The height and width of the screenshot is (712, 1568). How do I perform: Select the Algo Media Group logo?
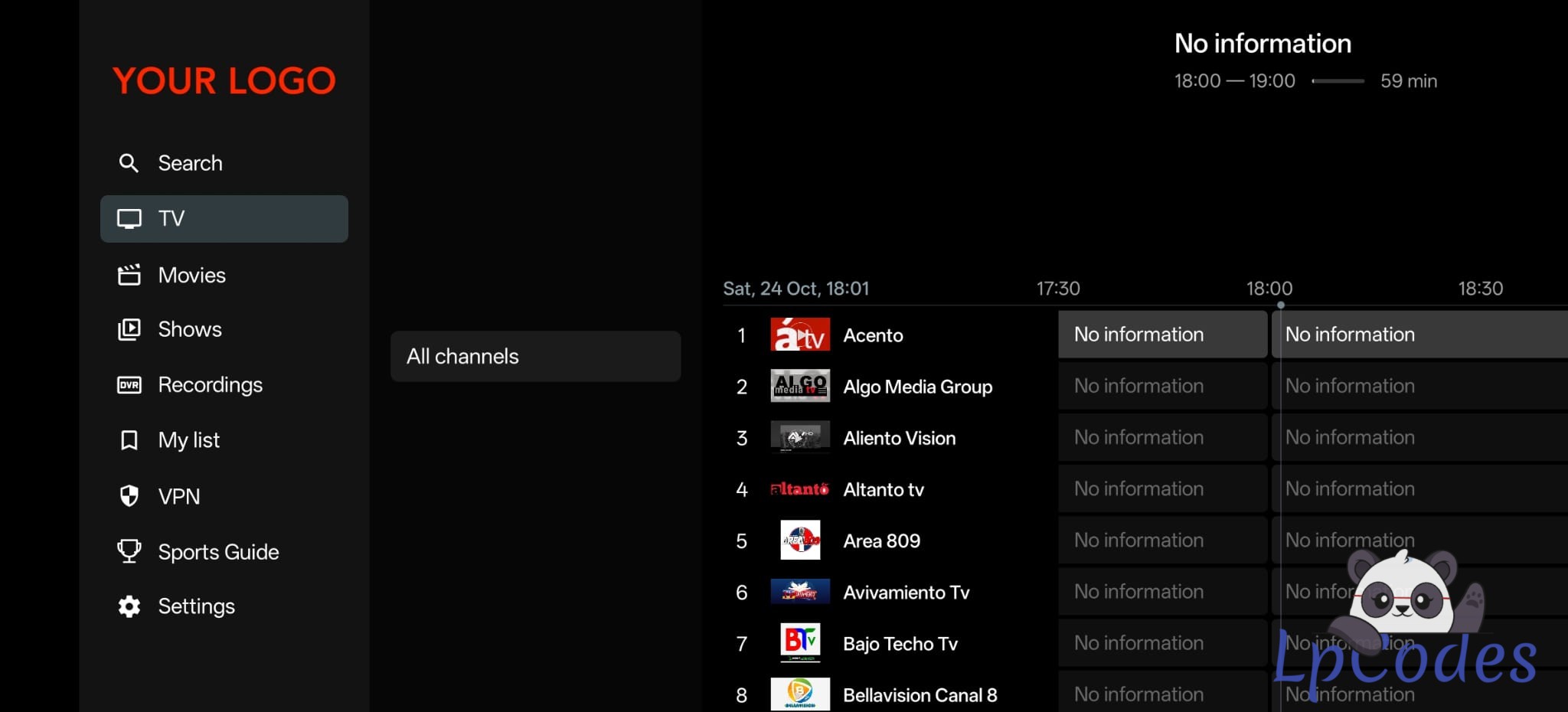[800, 386]
